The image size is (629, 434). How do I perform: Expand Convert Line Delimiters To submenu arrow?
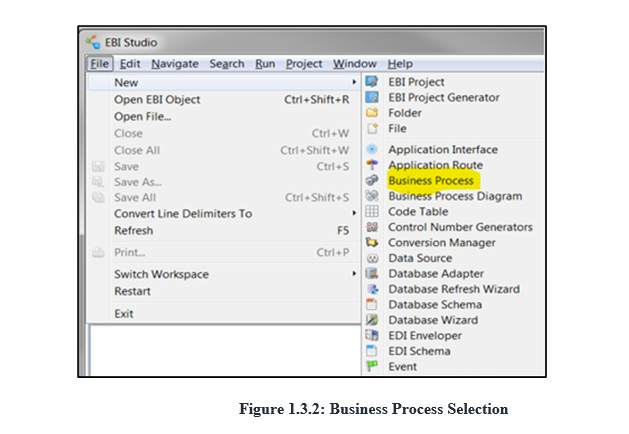coord(354,213)
